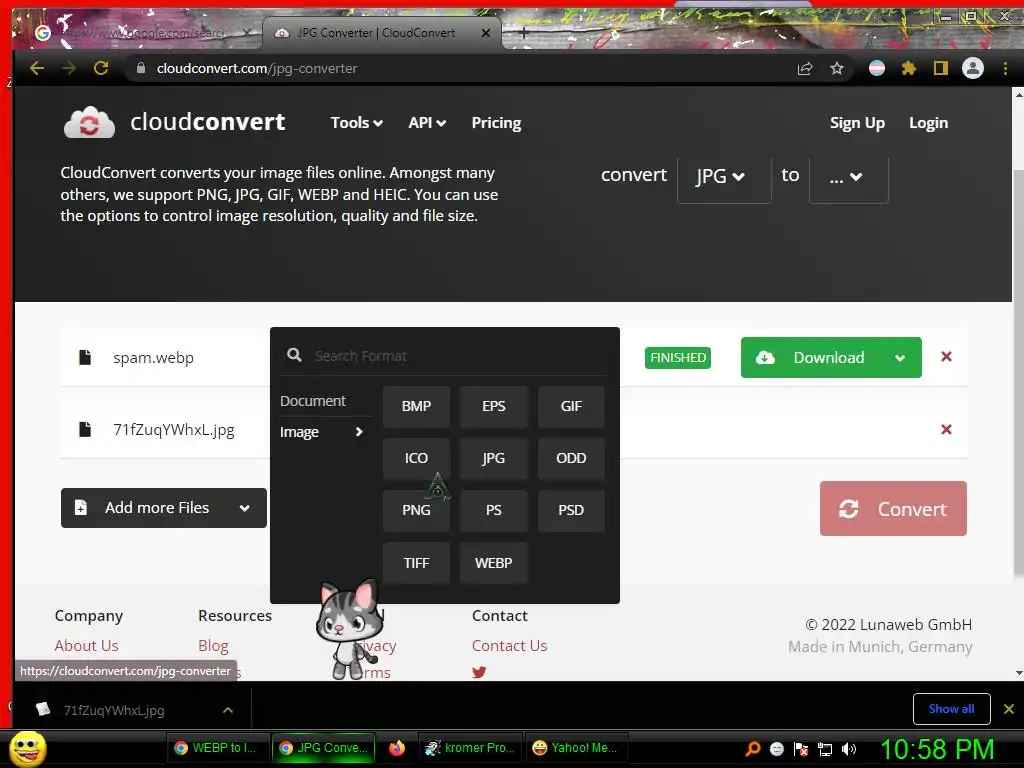Click the striped circular extension icon in toolbar
Viewport: 1024px width, 768px height.
point(876,68)
